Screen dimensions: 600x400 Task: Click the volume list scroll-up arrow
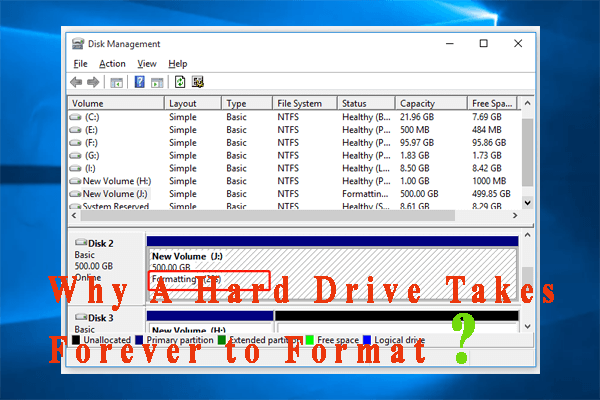pos(527,103)
